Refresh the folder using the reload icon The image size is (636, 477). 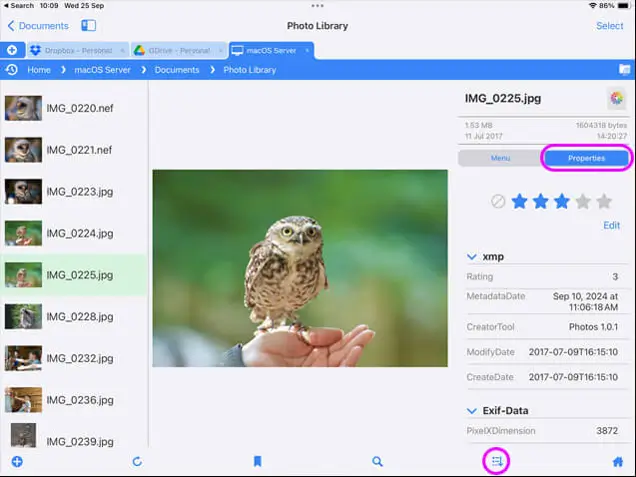(x=137, y=461)
